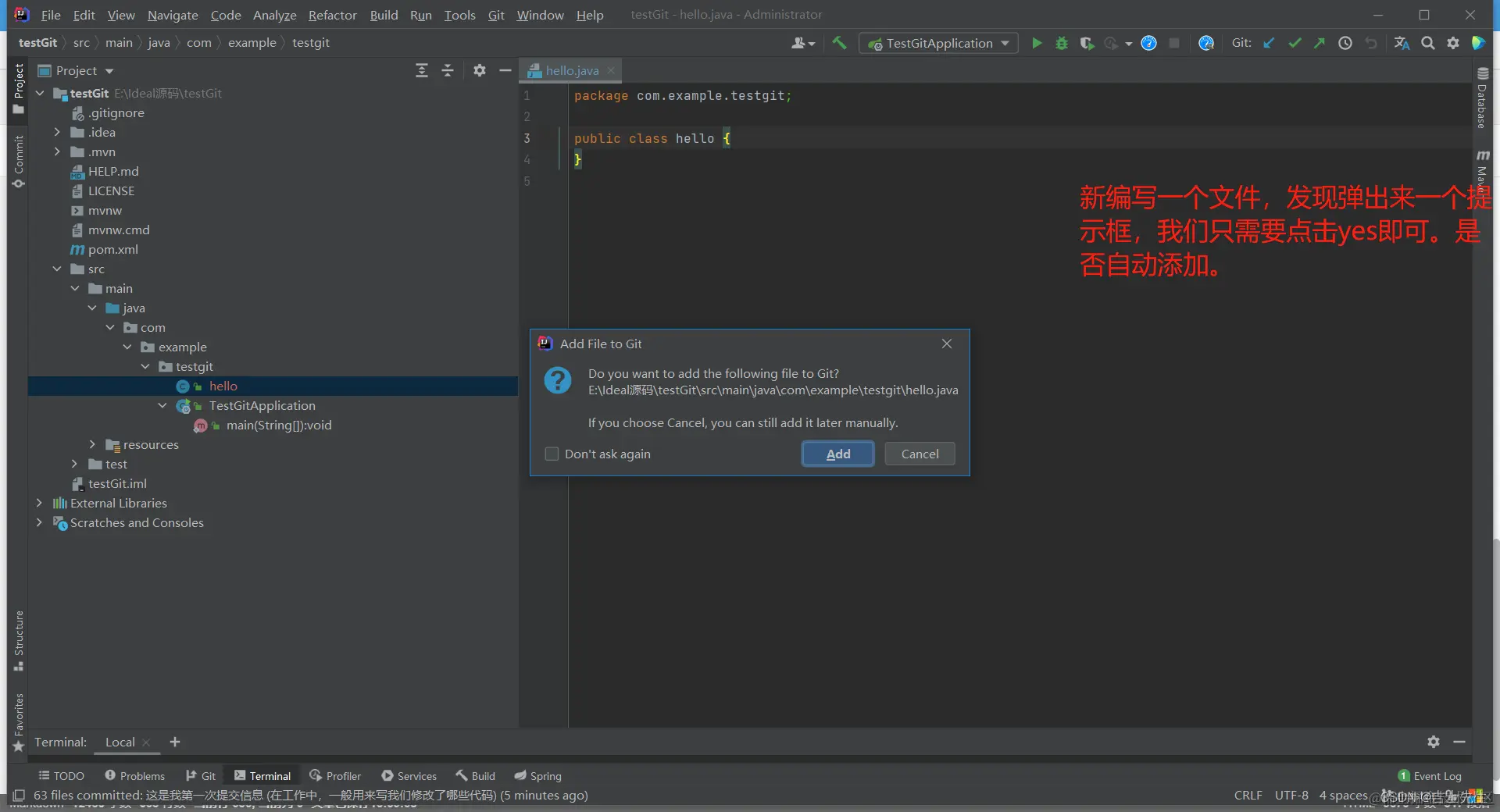Close the hello.java editor tab
Screen dimensions: 1500x812
coord(611,71)
